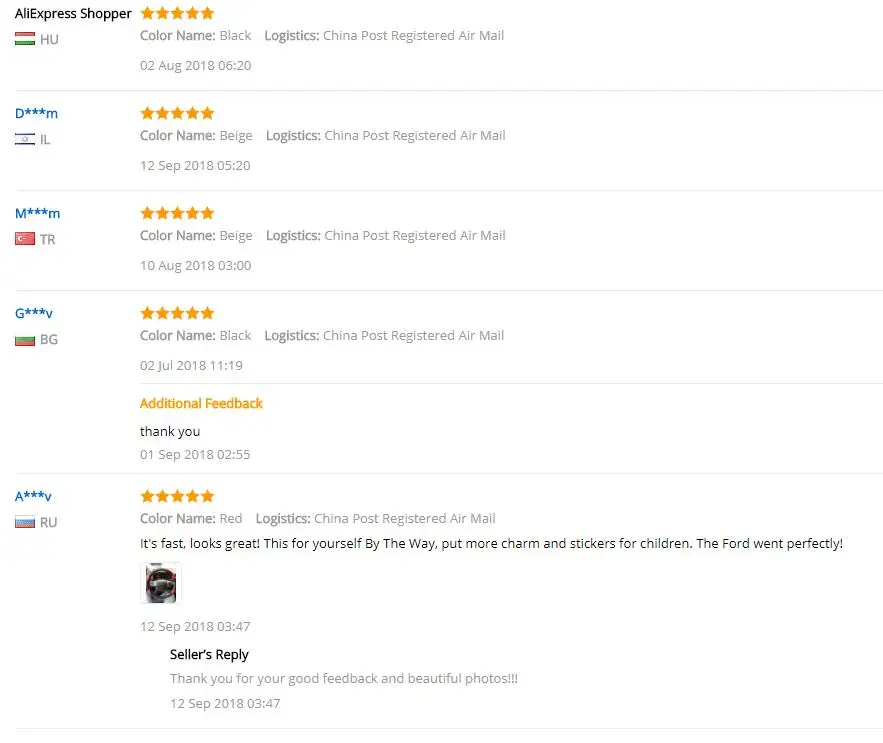Click the star rating for G***v's review
This screenshot has width=883, height=743.
[177, 313]
